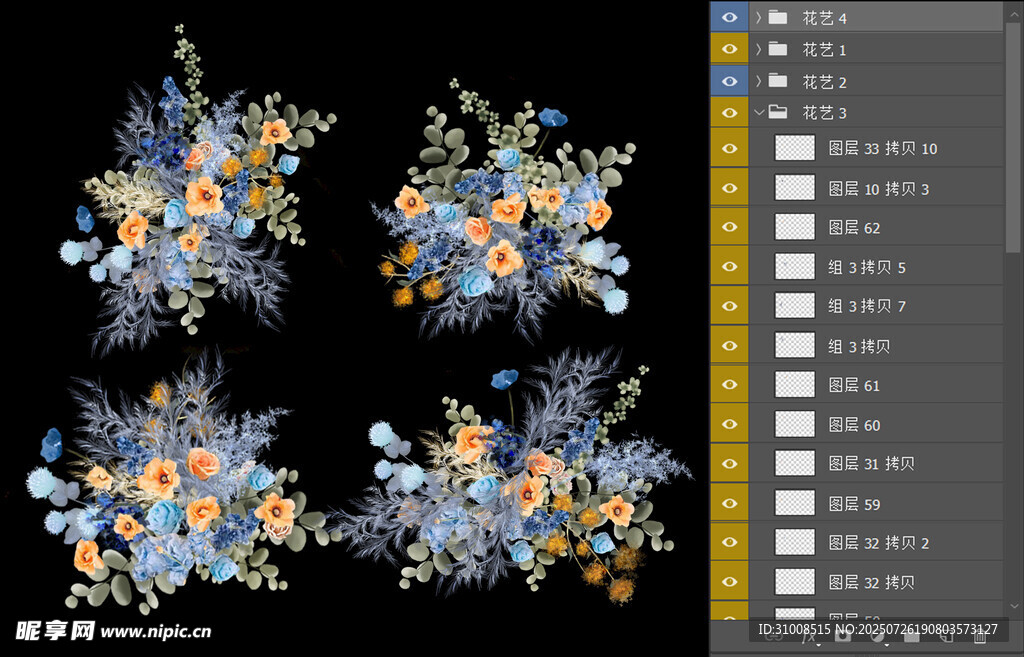This screenshot has height=657, width=1024.
Task: Click the folder icon of group 花艺 1
Action: 778,49
